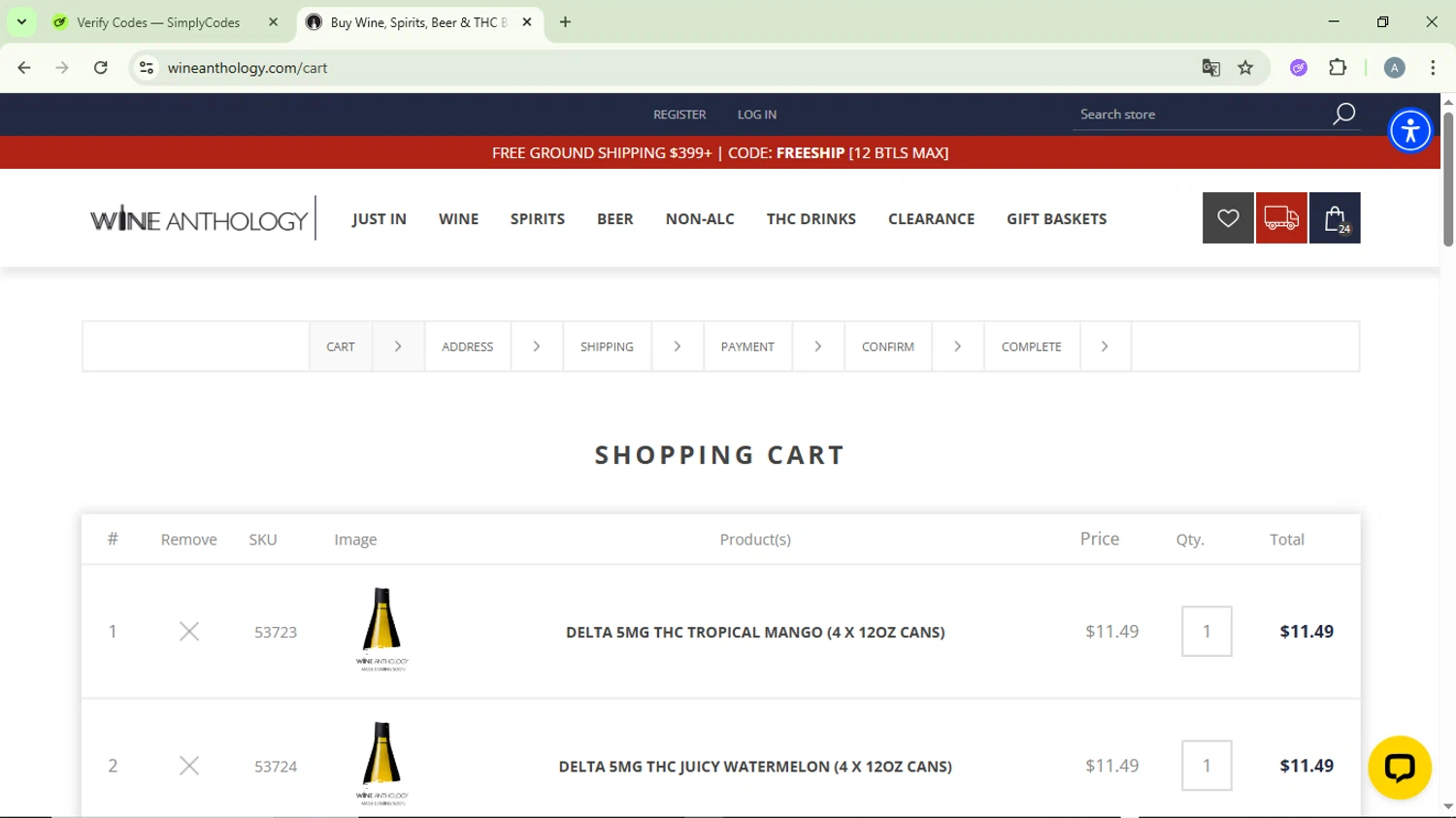Click the search magnifier icon
The width and height of the screenshot is (1456, 818).
click(1343, 115)
